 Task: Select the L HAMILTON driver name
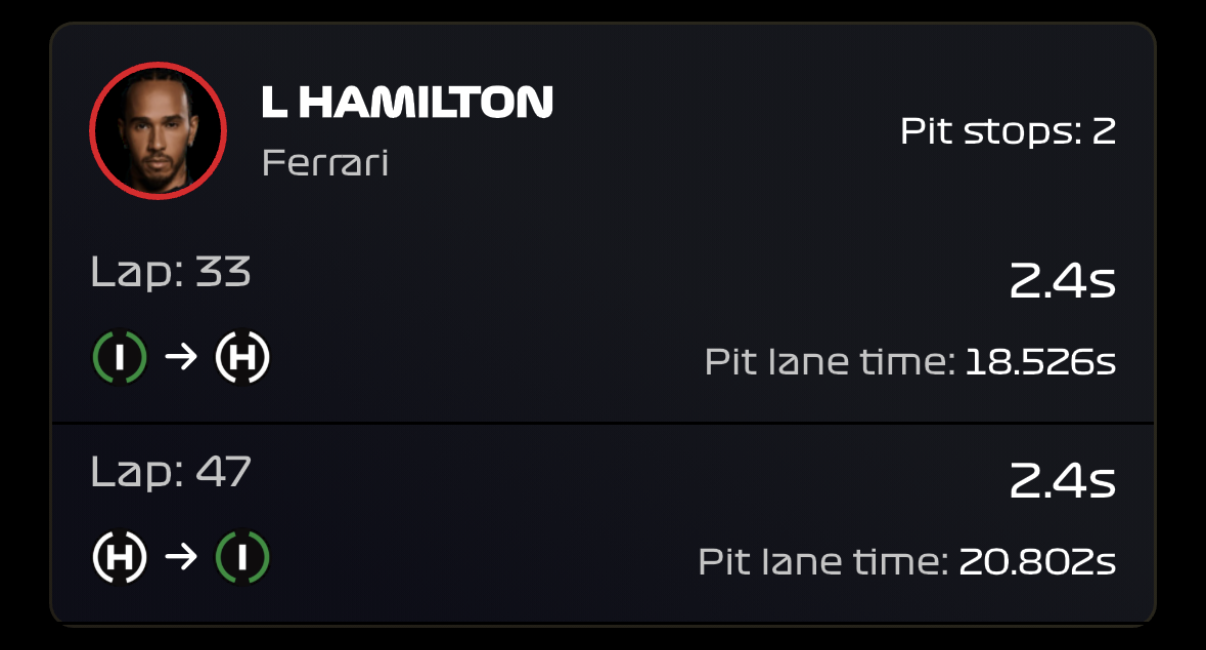(x=407, y=102)
